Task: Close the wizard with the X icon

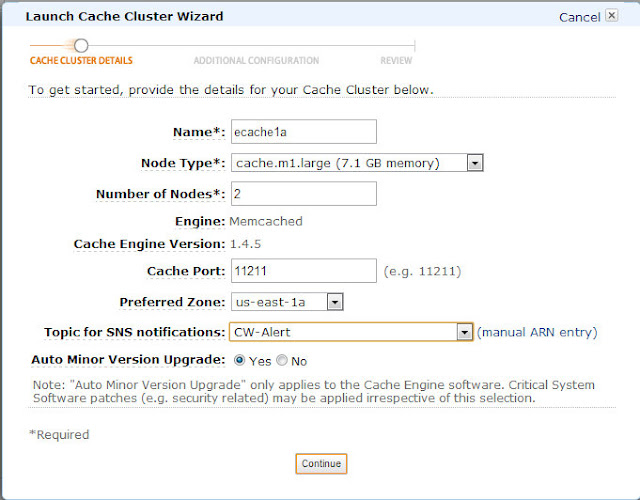Action: [612, 17]
